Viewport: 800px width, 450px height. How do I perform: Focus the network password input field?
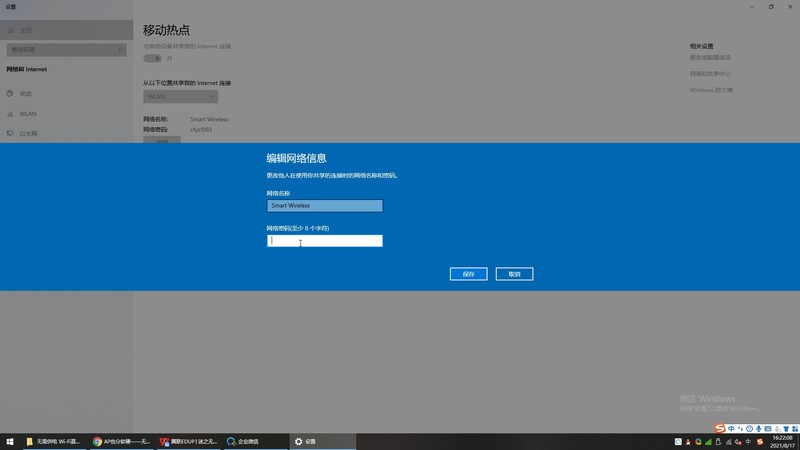point(324,241)
